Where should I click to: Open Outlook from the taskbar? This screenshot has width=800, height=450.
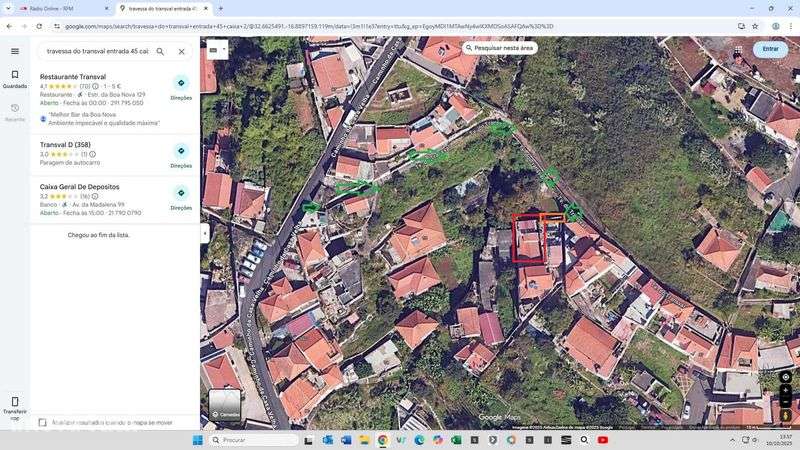(x=328, y=440)
